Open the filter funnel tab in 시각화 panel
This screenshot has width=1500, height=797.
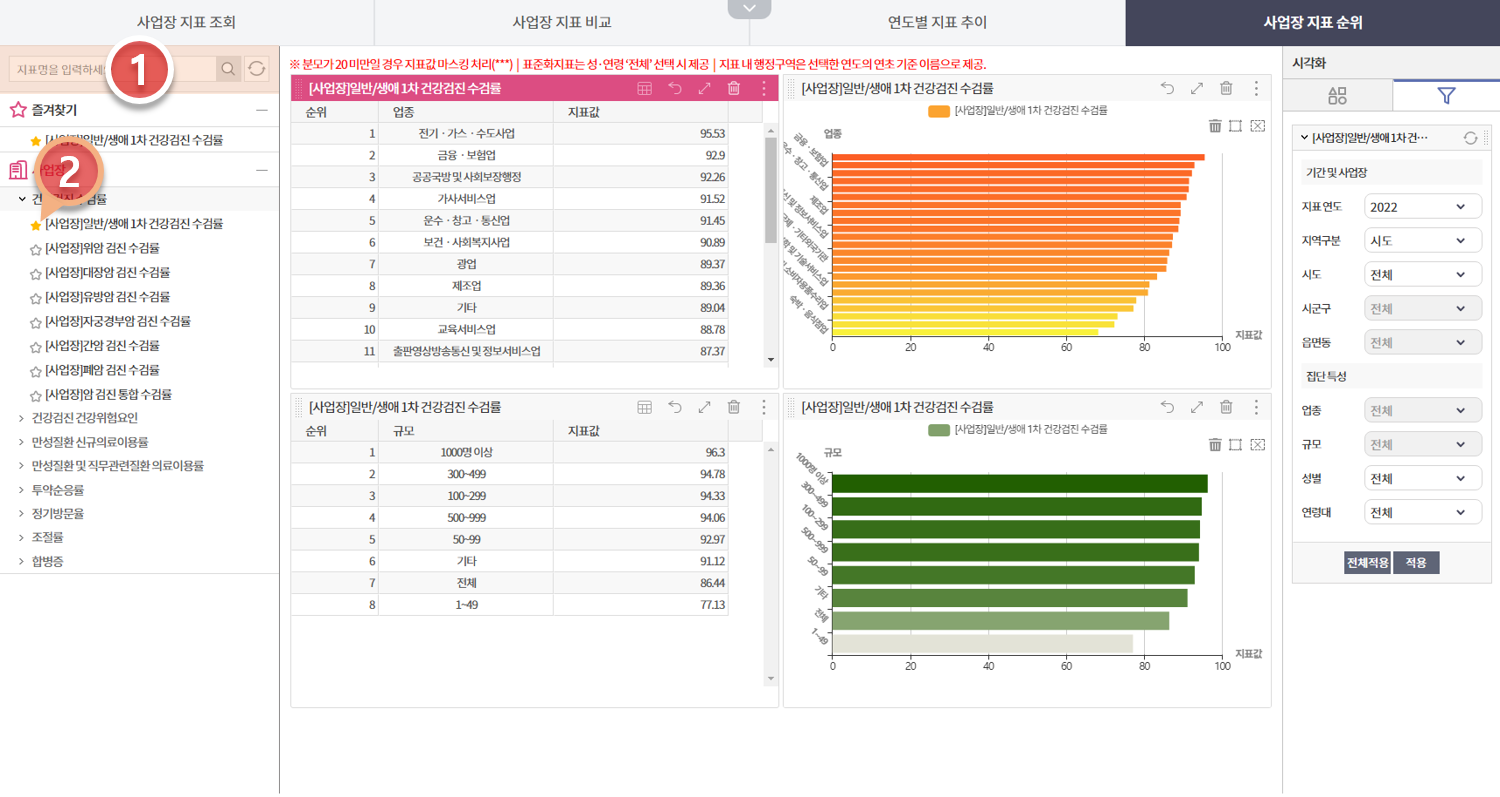click(1446, 96)
